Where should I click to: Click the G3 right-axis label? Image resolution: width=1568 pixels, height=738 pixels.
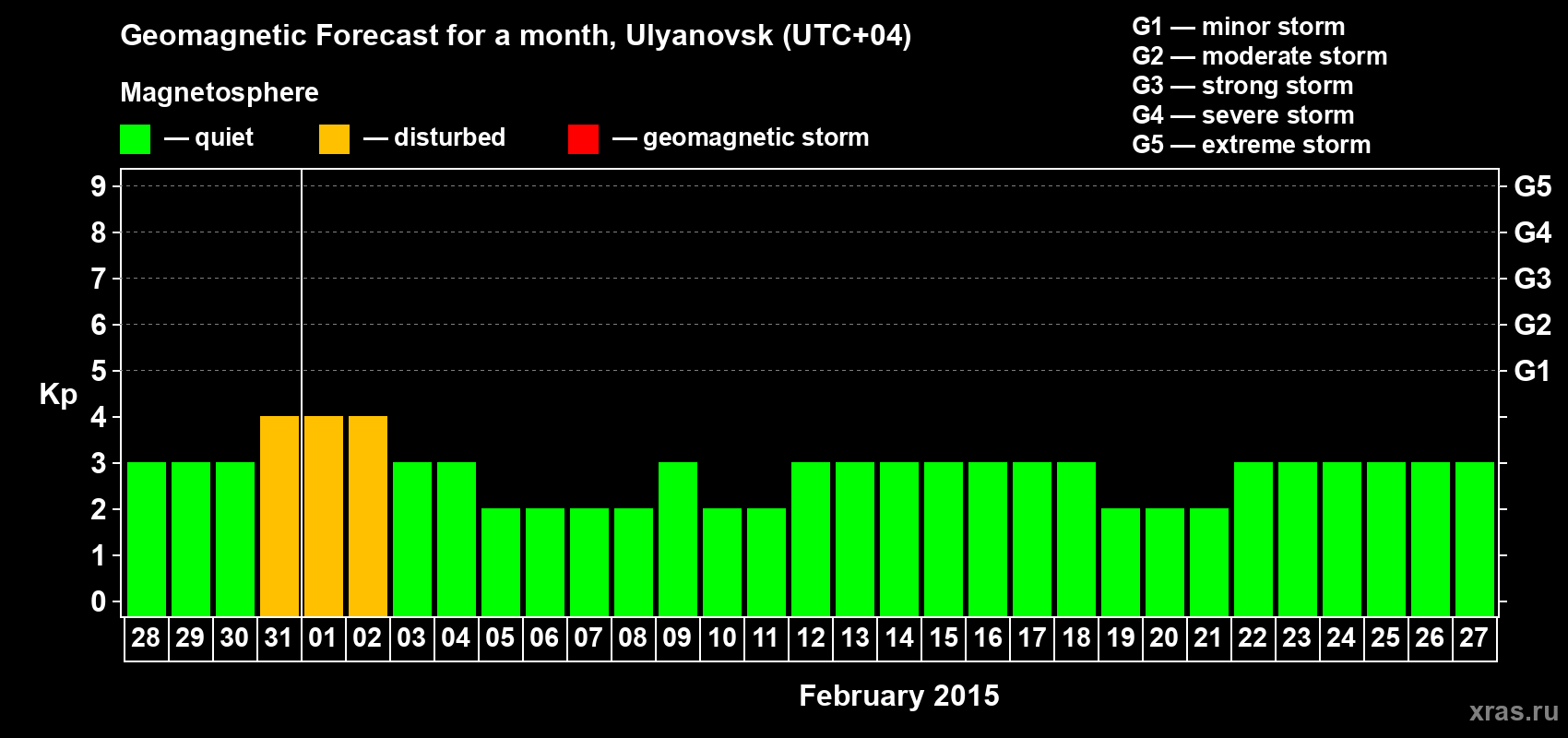tap(1533, 279)
